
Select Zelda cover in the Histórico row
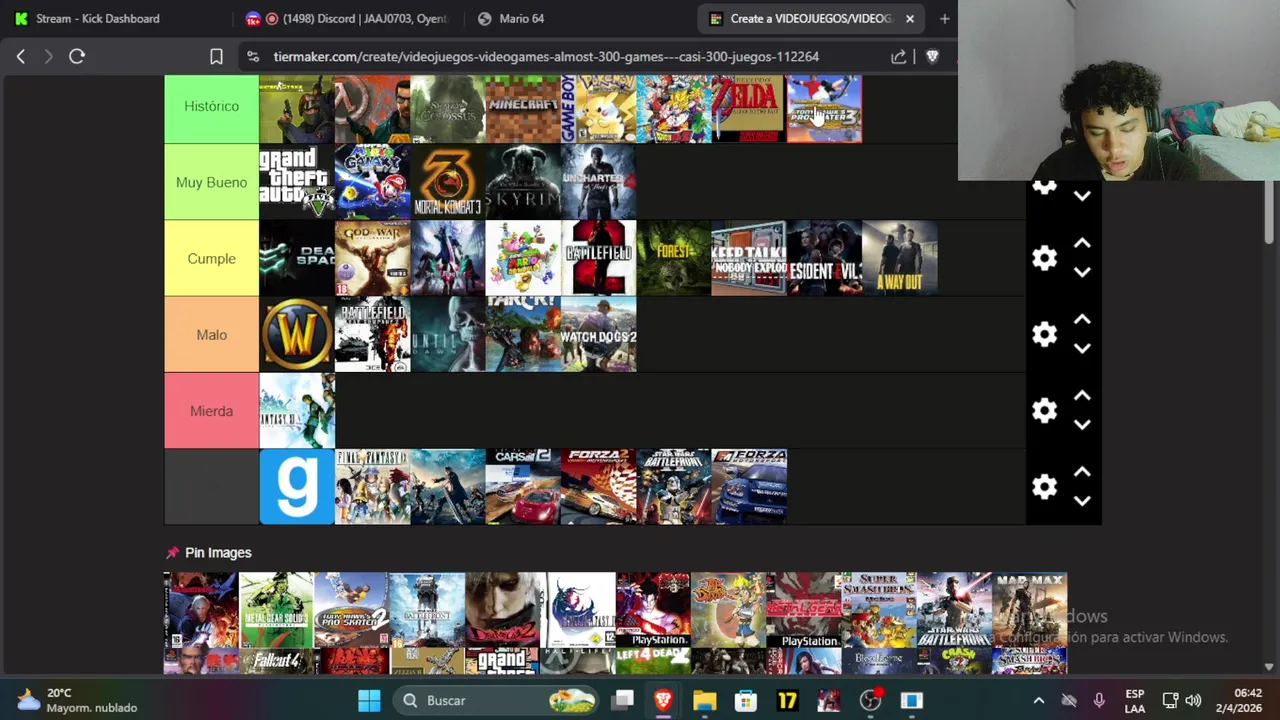tap(749, 107)
